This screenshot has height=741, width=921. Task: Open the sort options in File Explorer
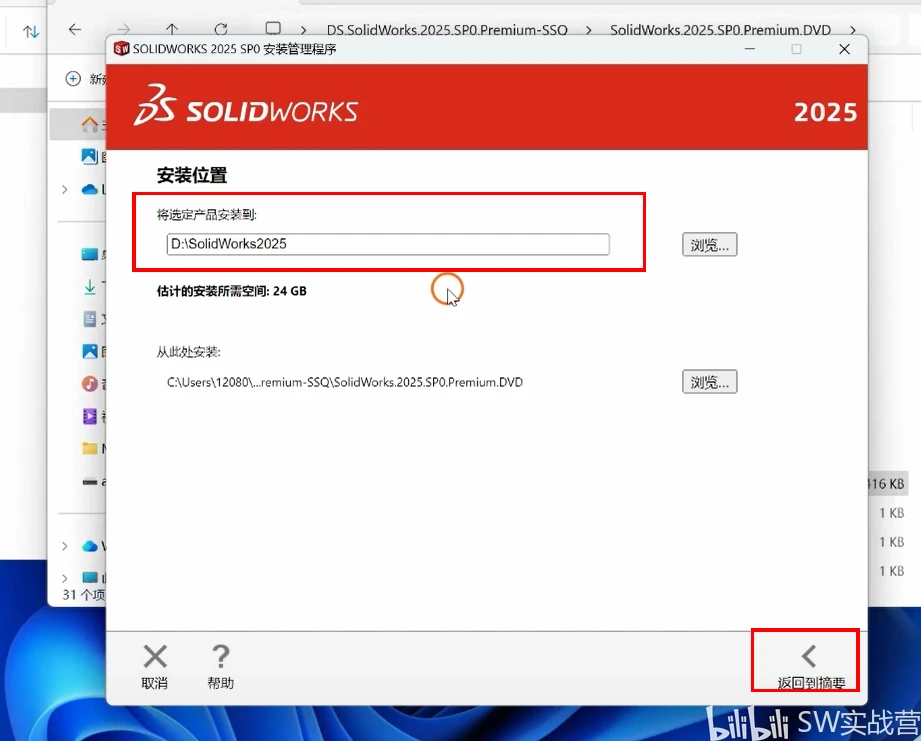coord(31,31)
